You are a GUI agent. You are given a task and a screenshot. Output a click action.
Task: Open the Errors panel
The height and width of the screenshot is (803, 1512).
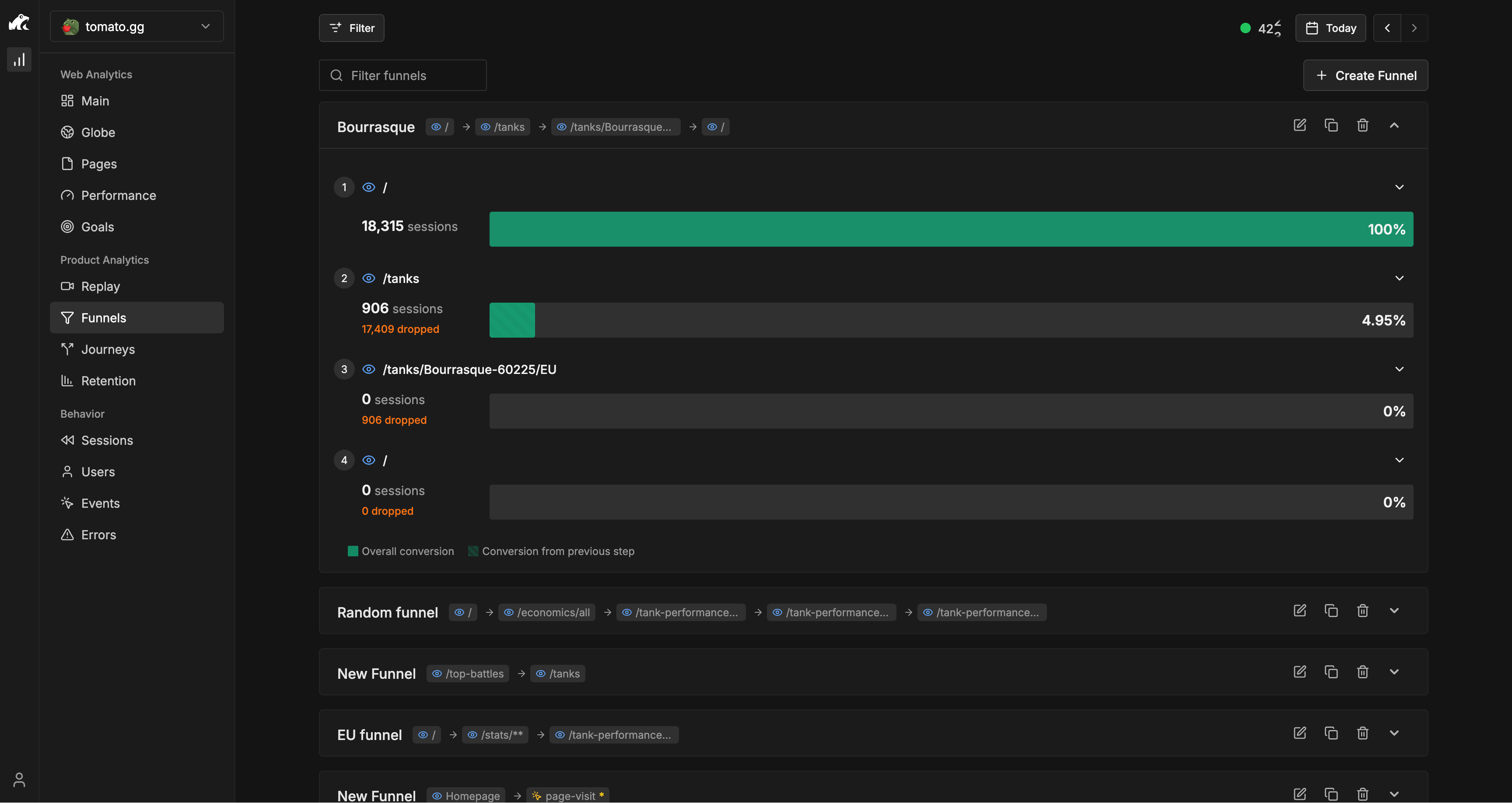coord(99,535)
